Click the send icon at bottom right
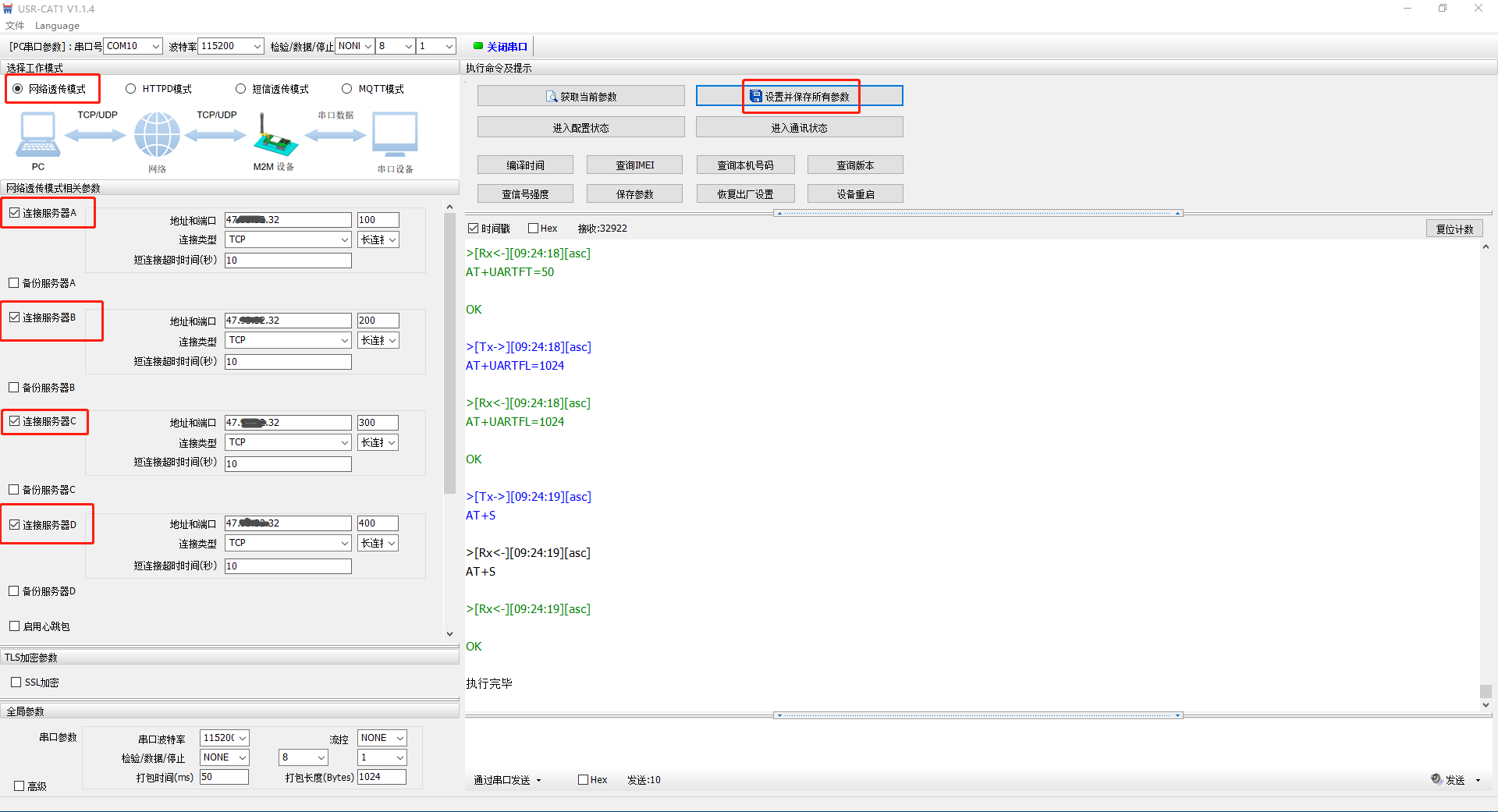The width and height of the screenshot is (1498, 812). pyautogui.click(x=1436, y=779)
